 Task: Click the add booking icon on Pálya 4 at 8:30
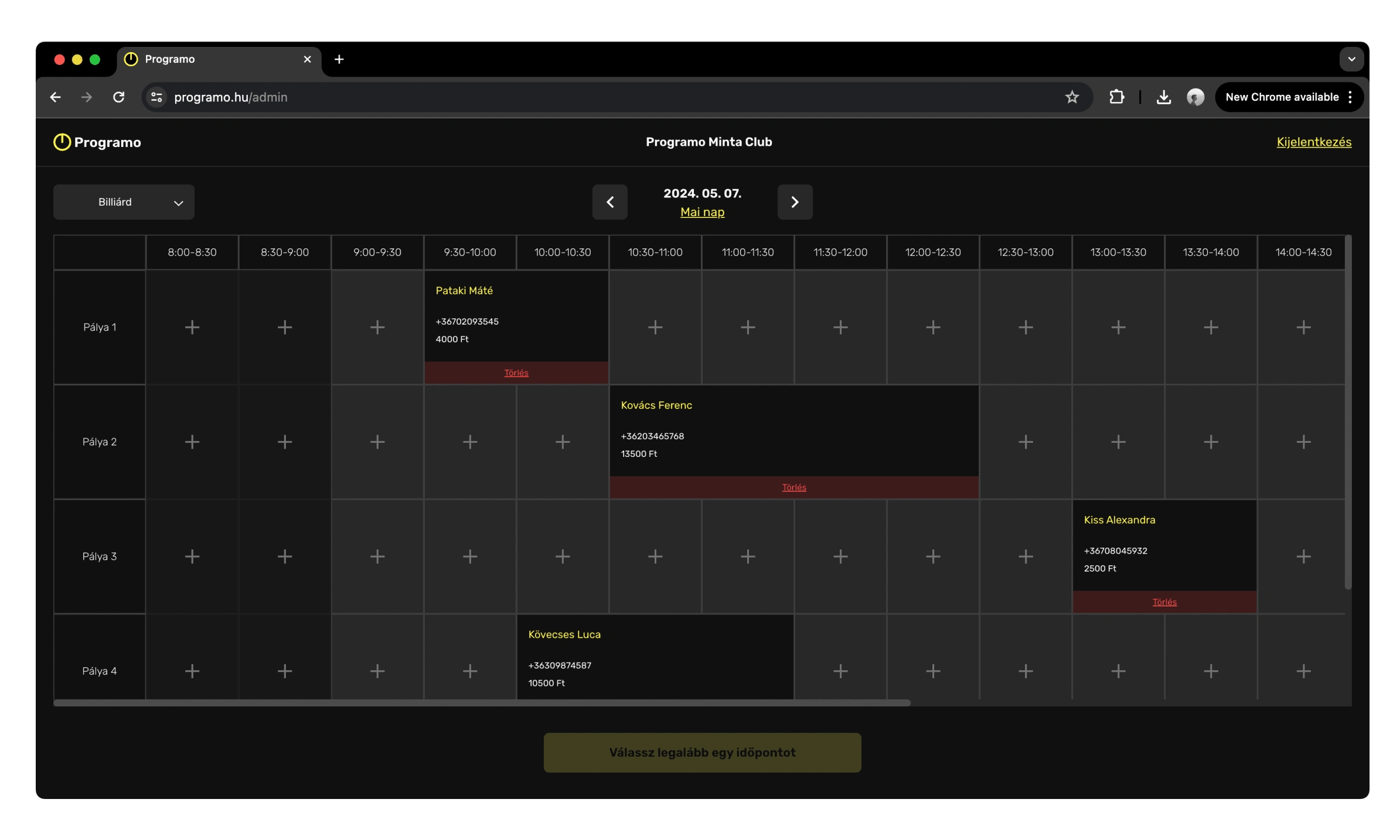coord(285,671)
